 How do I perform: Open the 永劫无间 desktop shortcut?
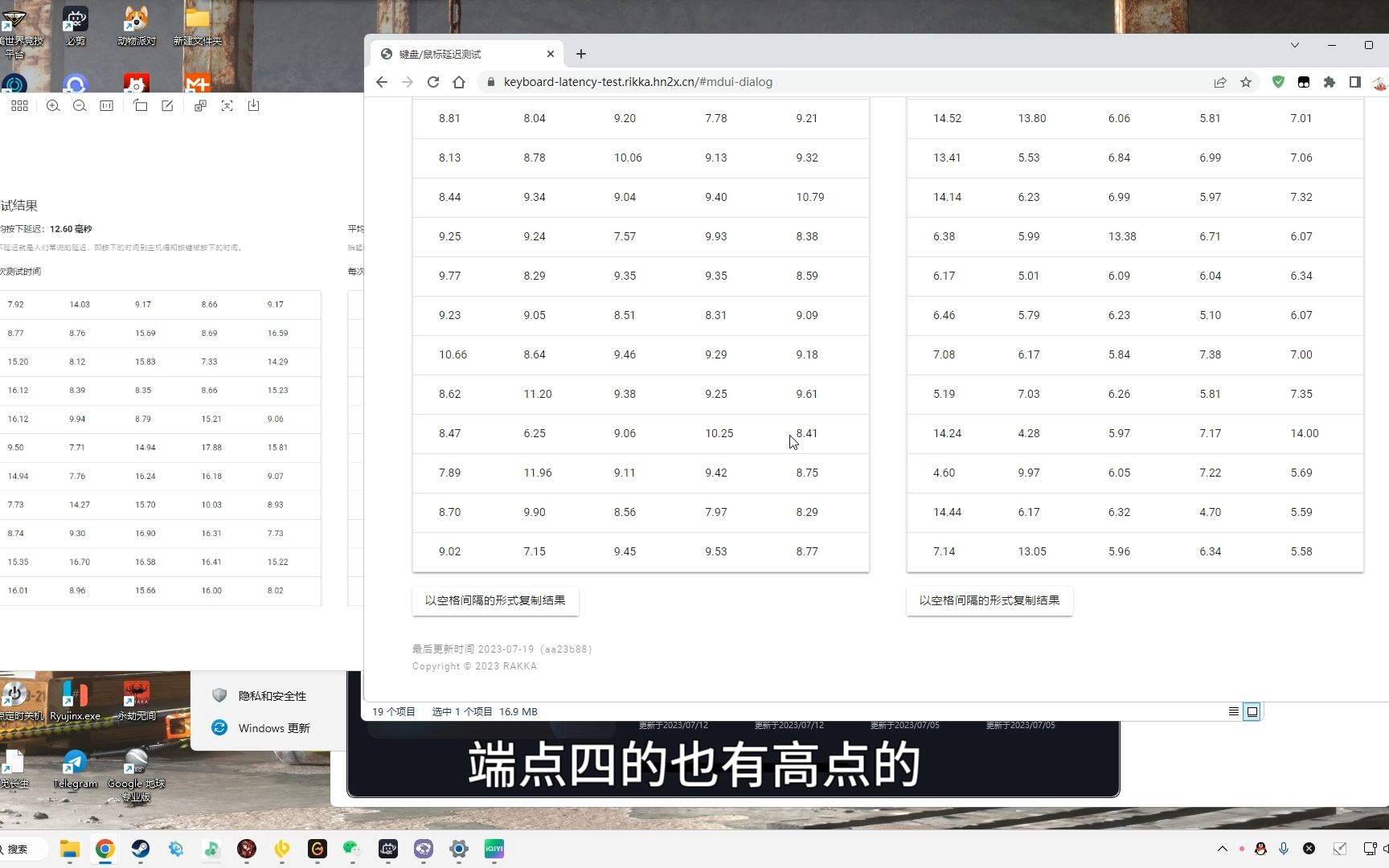coord(137,701)
